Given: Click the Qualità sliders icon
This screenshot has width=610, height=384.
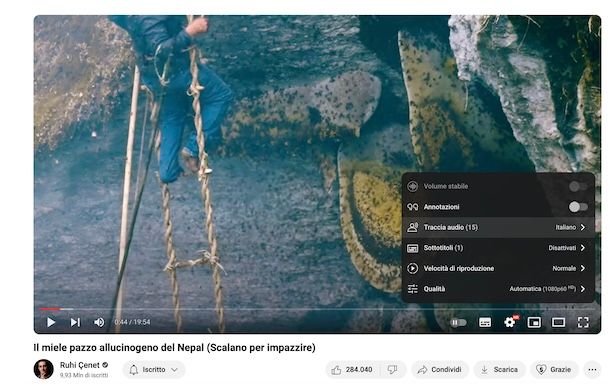Looking at the screenshot, I should (412, 289).
